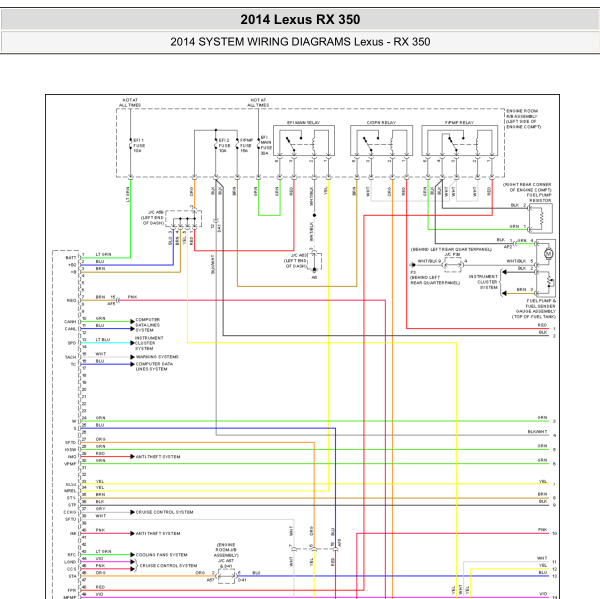
Task: Click the FPR terminal label
Action: point(72,590)
